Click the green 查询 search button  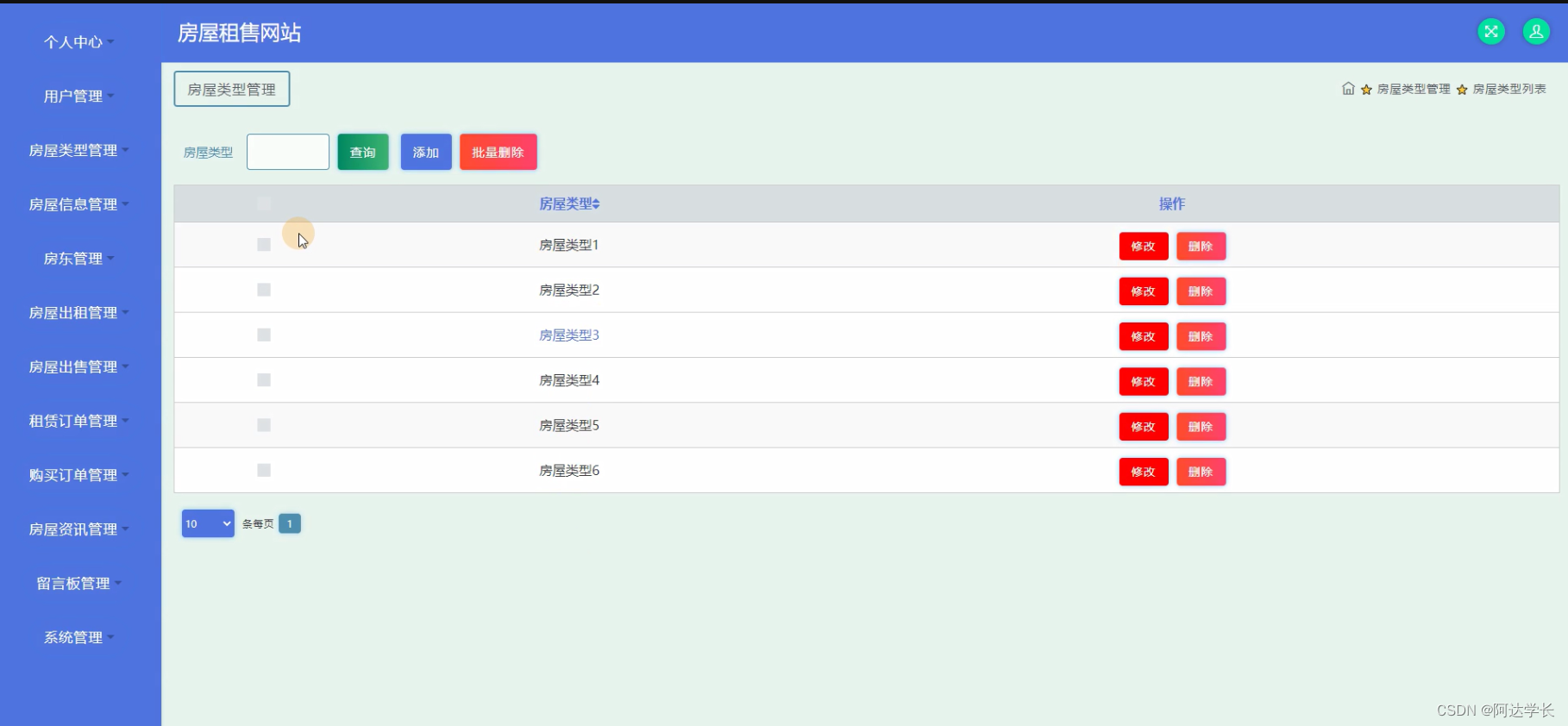point(363,152)
